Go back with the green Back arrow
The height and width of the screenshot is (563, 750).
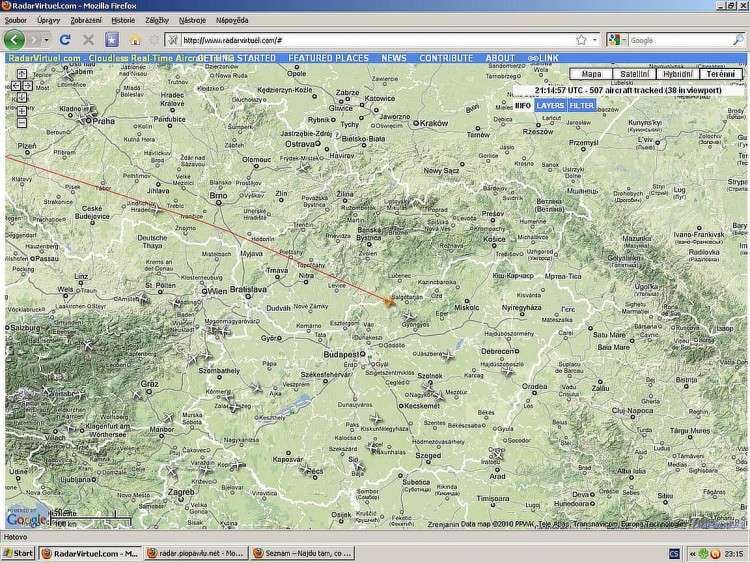pos(14,40)
